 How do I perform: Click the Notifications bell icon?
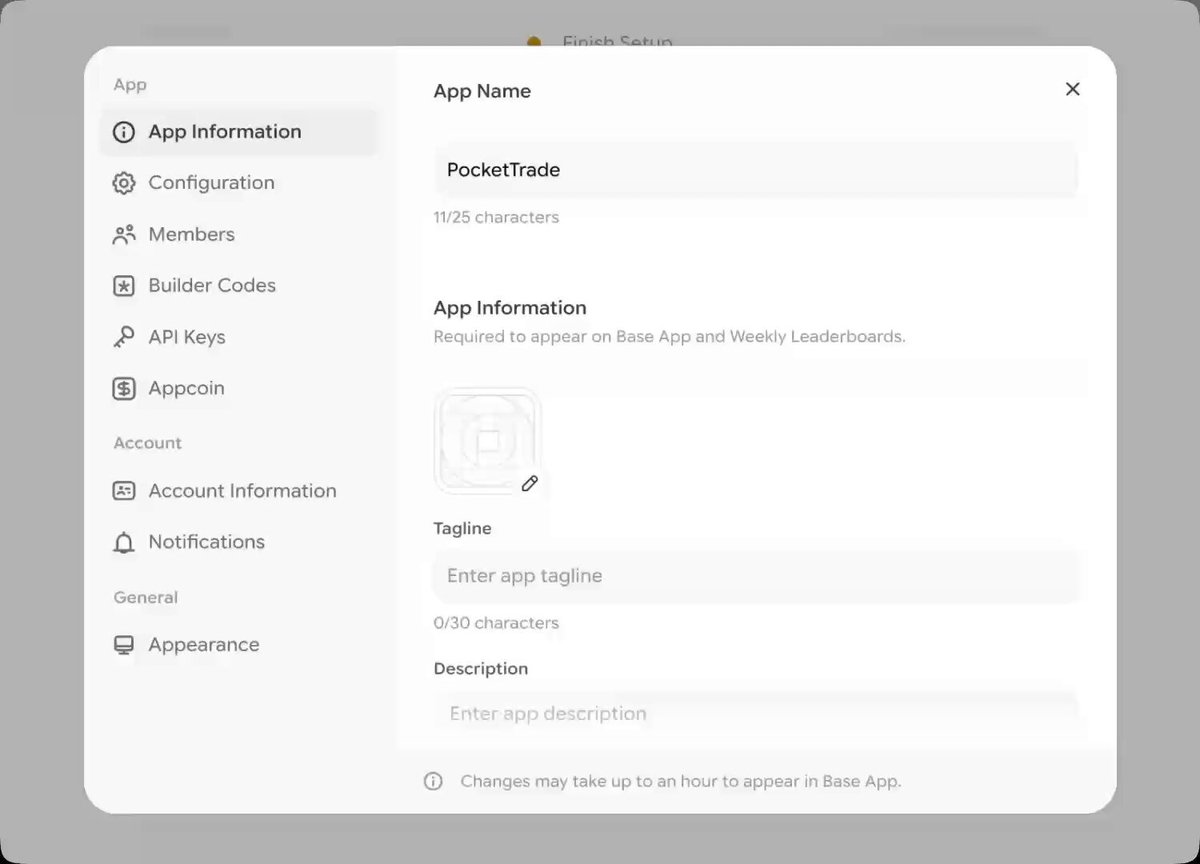pyautogui.click(x=124, y=543)
